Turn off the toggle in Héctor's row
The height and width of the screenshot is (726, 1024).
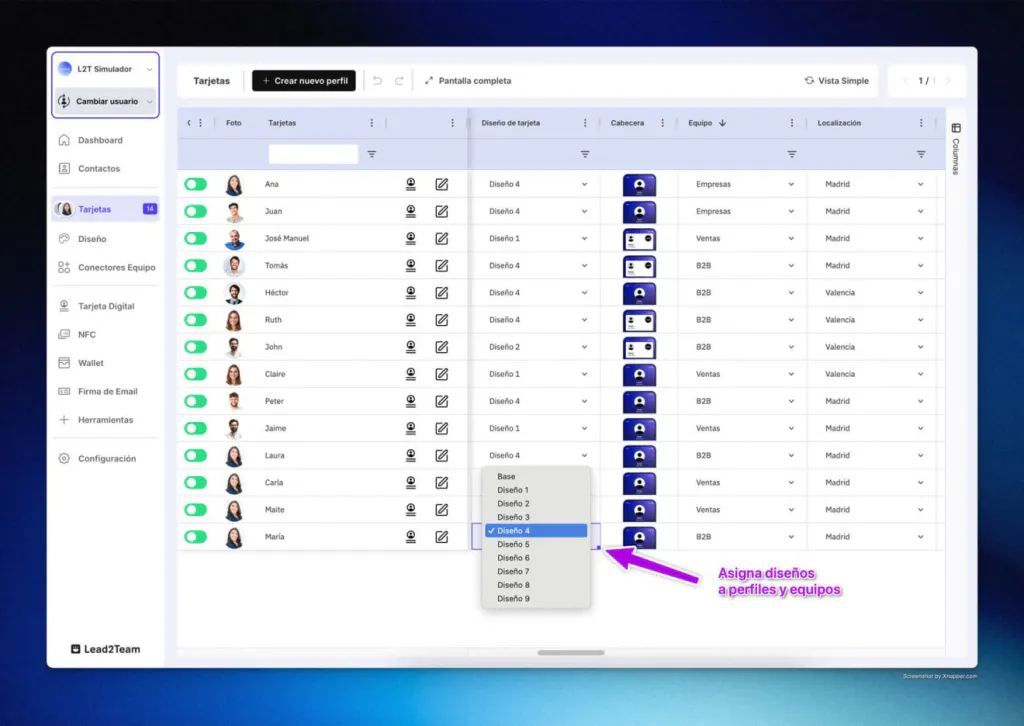tap(195, 293)
